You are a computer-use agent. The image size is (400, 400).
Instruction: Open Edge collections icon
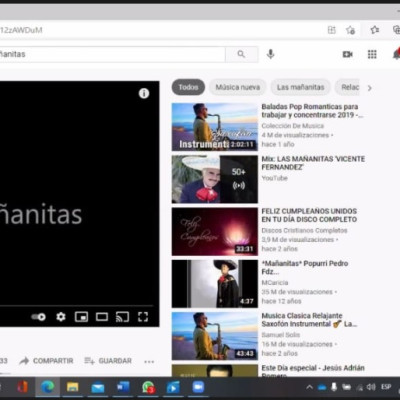(396, 30)
